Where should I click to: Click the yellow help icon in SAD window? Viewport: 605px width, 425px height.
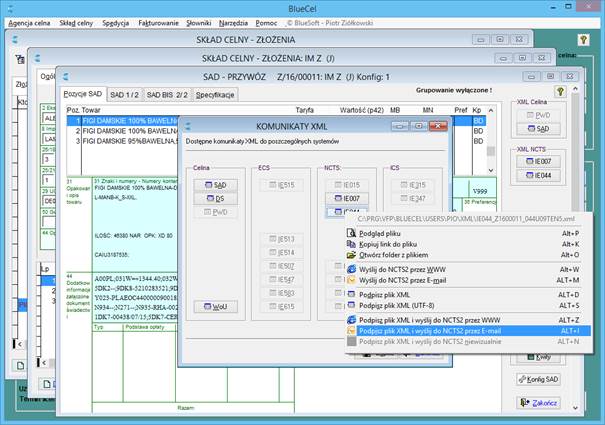[x=560, y=91]
